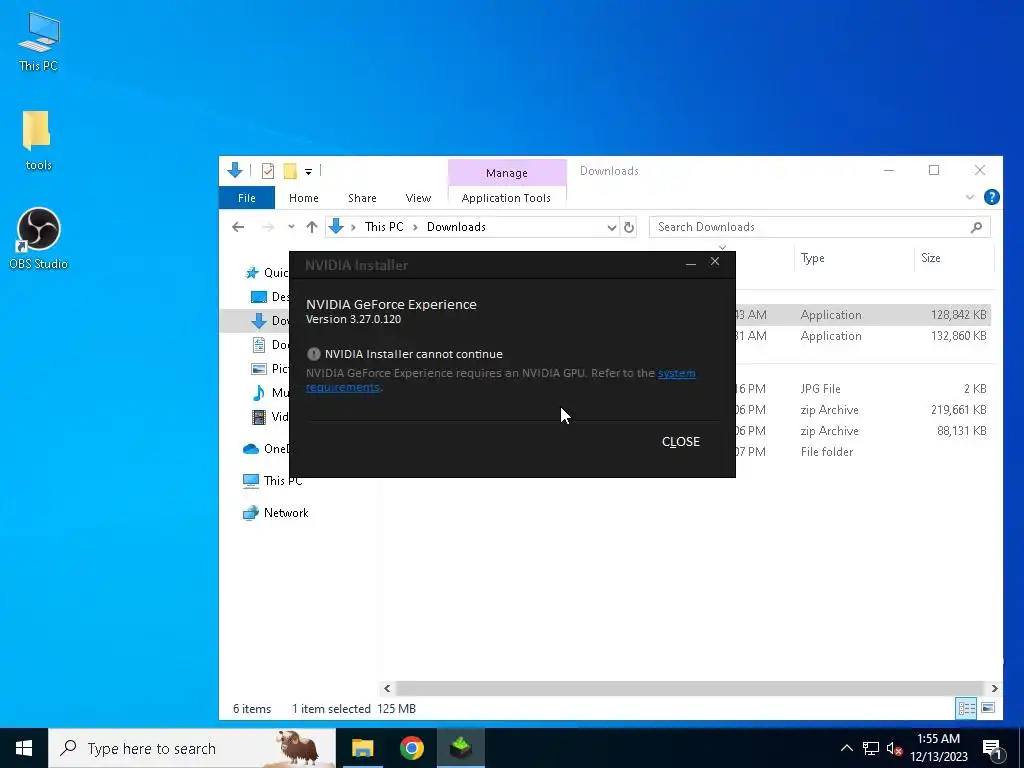
Task: Select OBS Studio desktop shortcut
Action: 39,238
